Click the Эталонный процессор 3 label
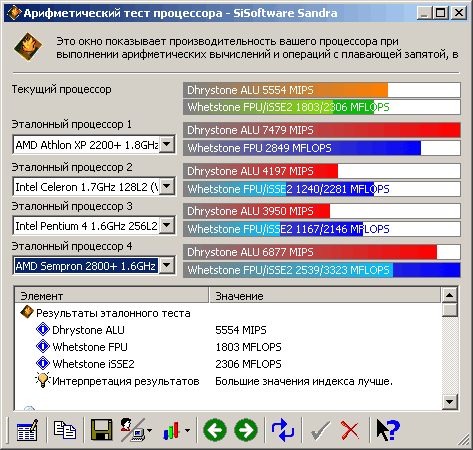 point(72,206)
